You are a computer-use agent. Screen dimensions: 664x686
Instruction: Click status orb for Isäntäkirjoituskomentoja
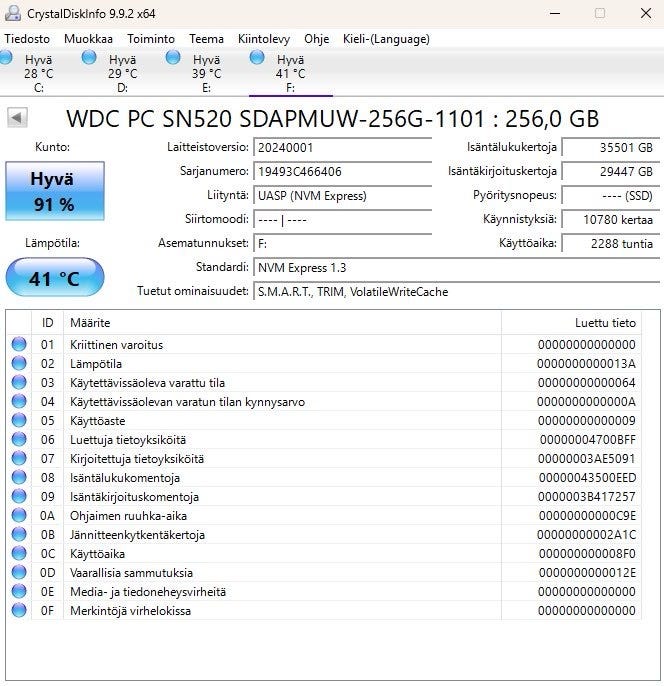[19, 497]
